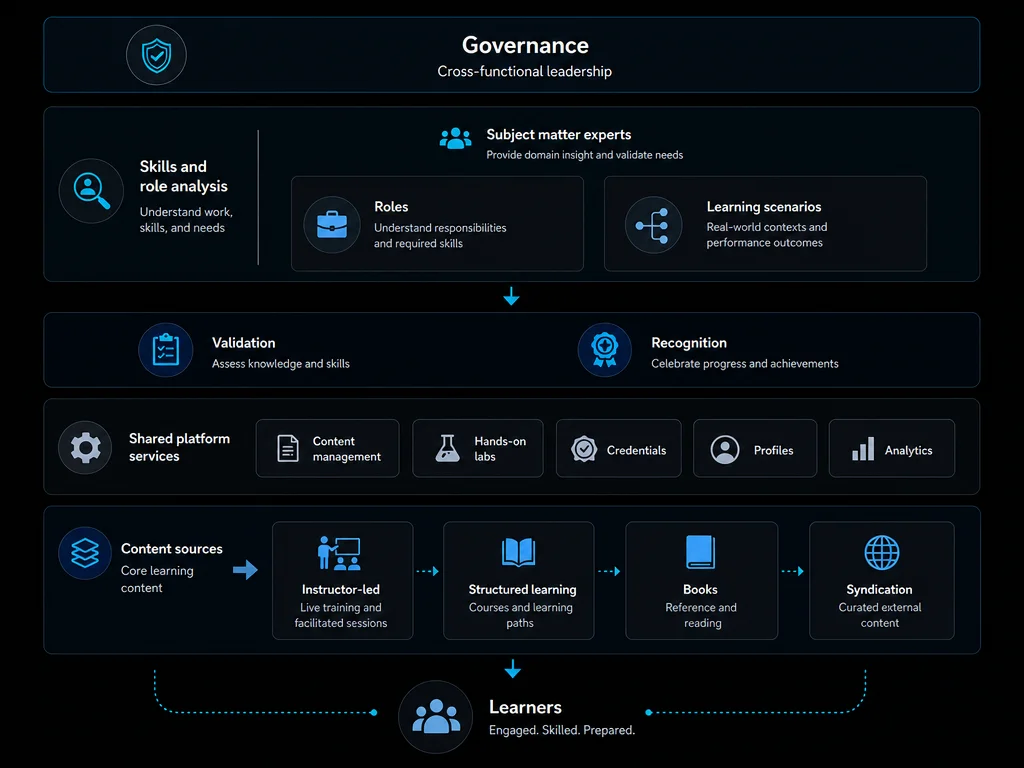Click 'Reference and reading' text
Screen dimensions: 1024x768
701,615
